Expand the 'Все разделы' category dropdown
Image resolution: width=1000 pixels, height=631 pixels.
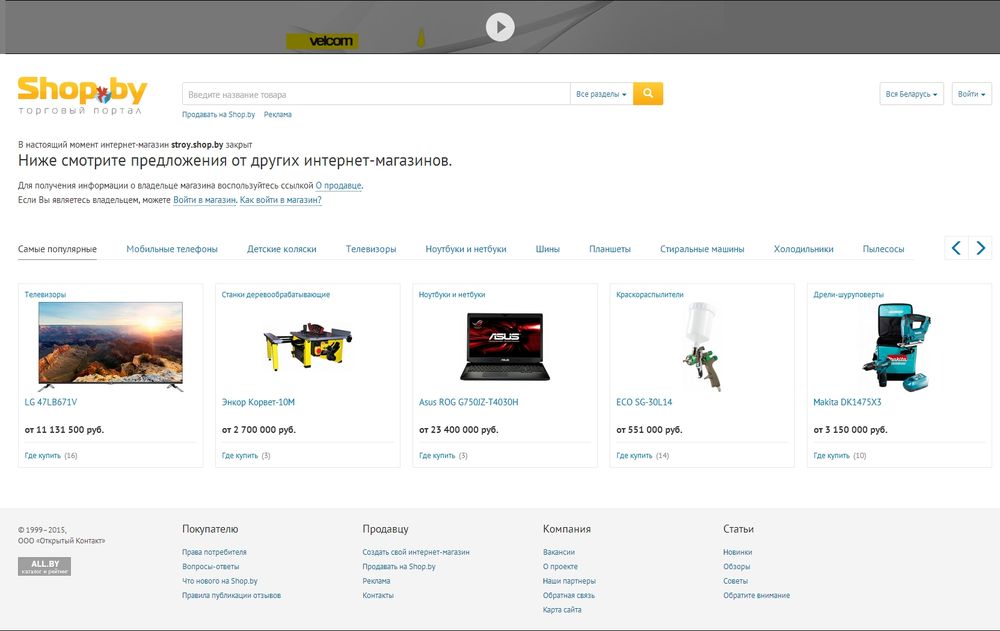click(601, 94)
